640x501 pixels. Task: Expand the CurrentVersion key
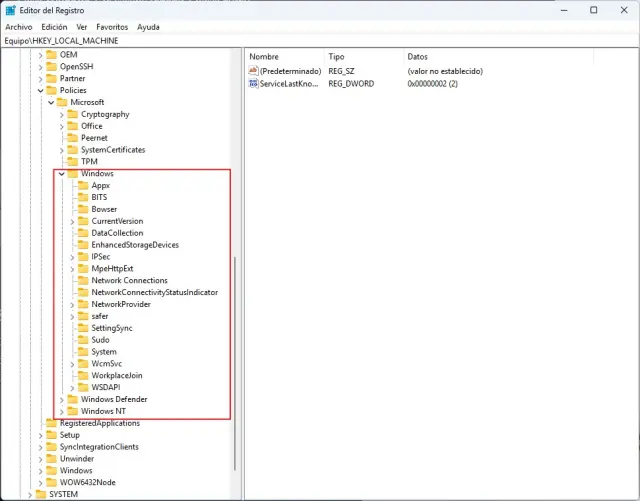pos(73,221)
